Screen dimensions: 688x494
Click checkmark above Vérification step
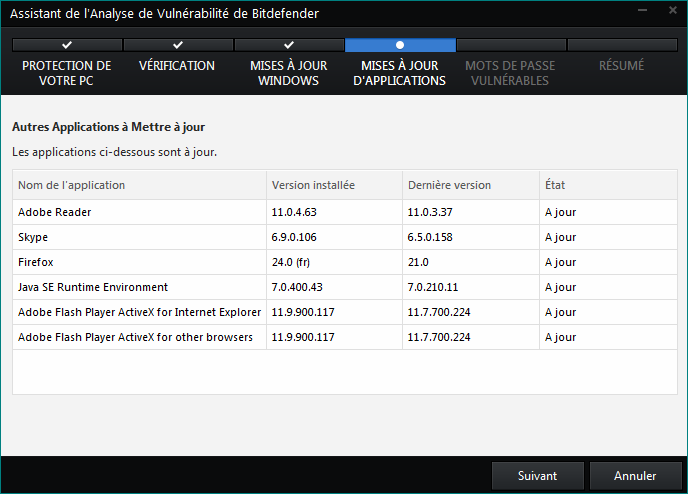coord(178,45)
